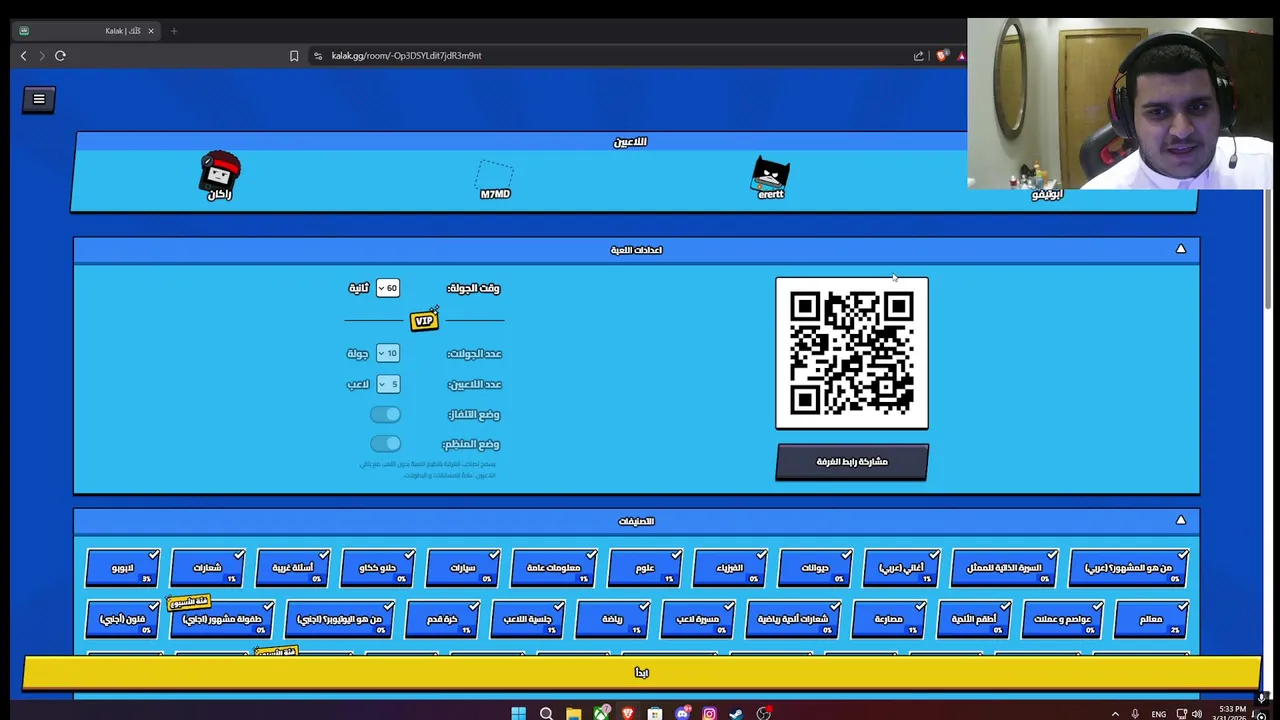Open the hamburger menu icon

[39, 99]
